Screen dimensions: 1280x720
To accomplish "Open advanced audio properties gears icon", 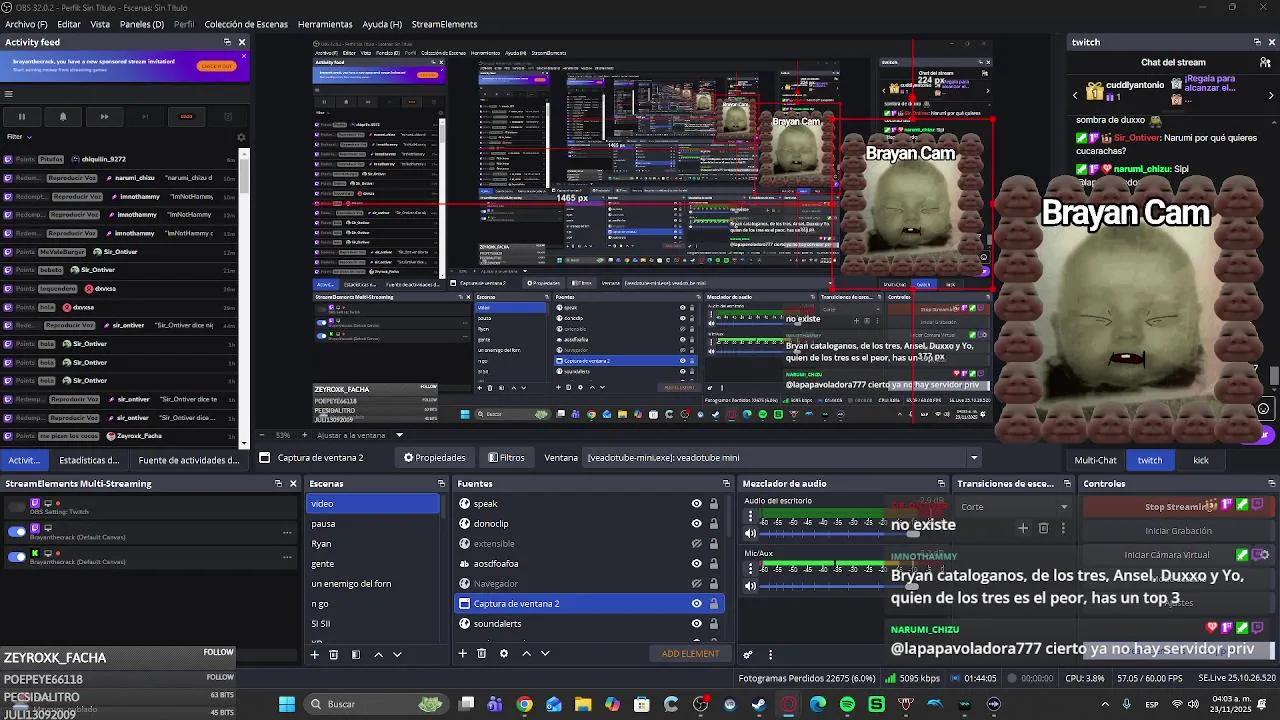I will (x=747, y=655).
